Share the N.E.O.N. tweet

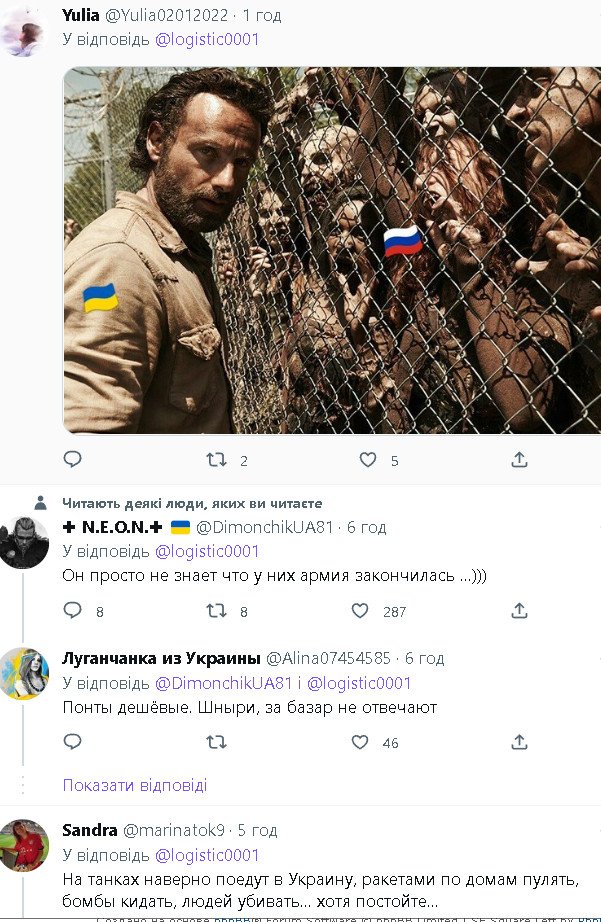tap(519, 610)
